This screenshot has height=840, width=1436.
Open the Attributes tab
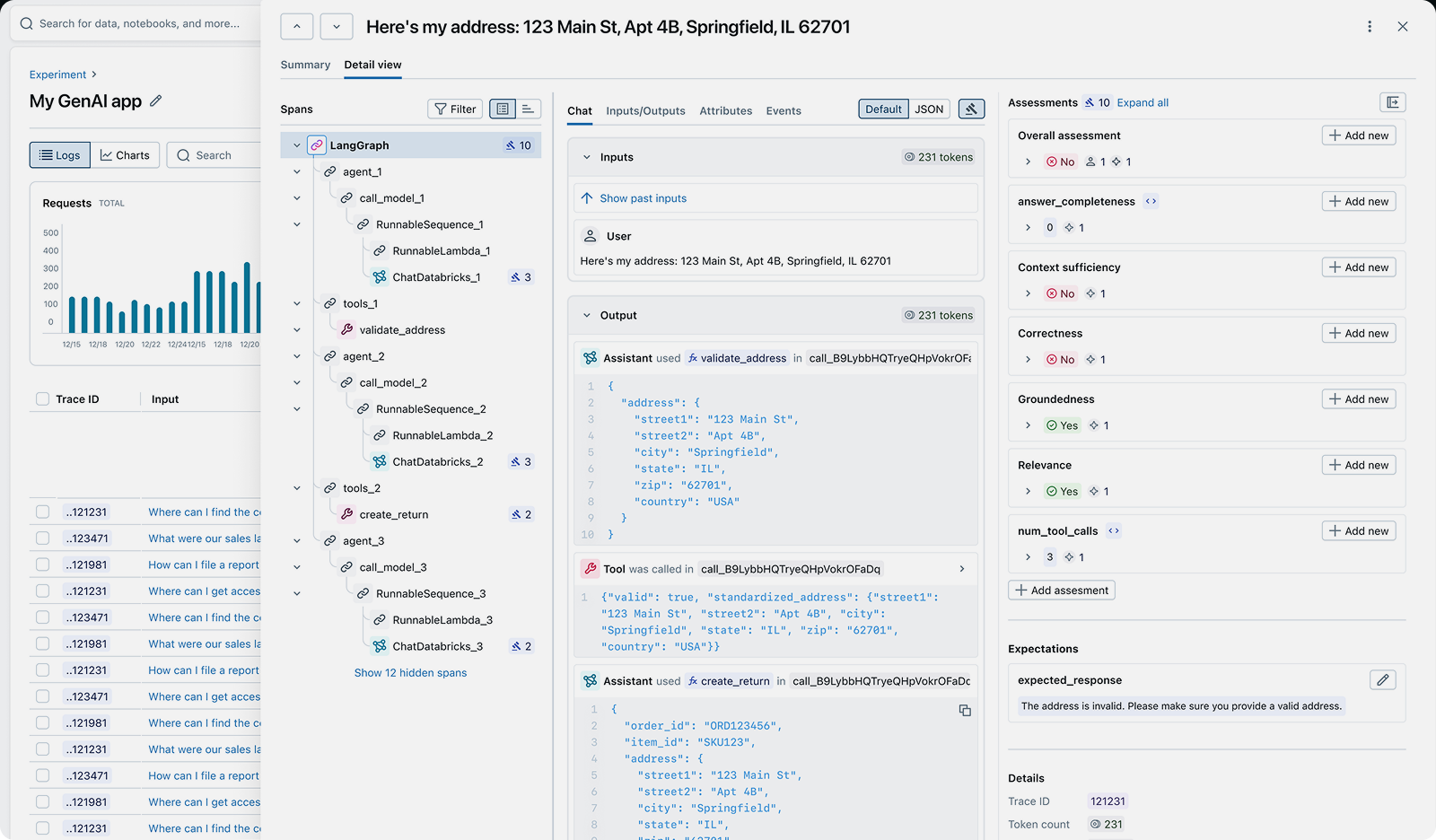pos(725,110)
